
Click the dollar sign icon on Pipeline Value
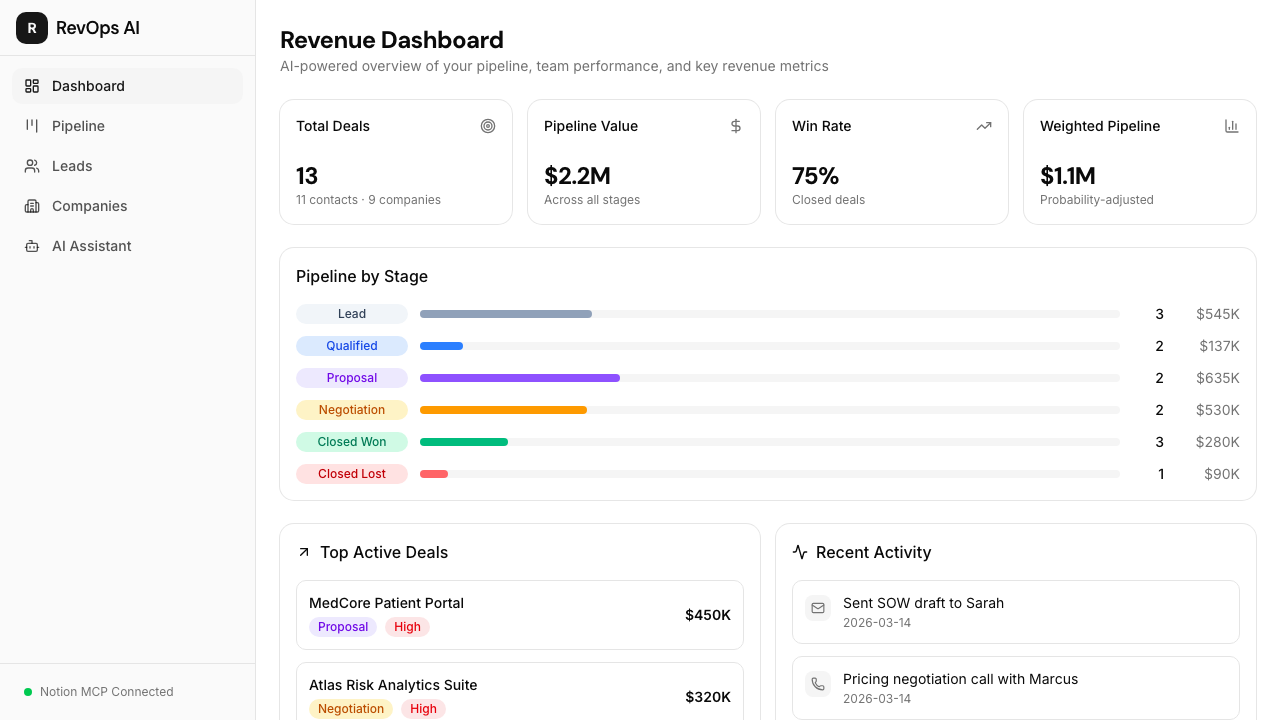point(736,126)
